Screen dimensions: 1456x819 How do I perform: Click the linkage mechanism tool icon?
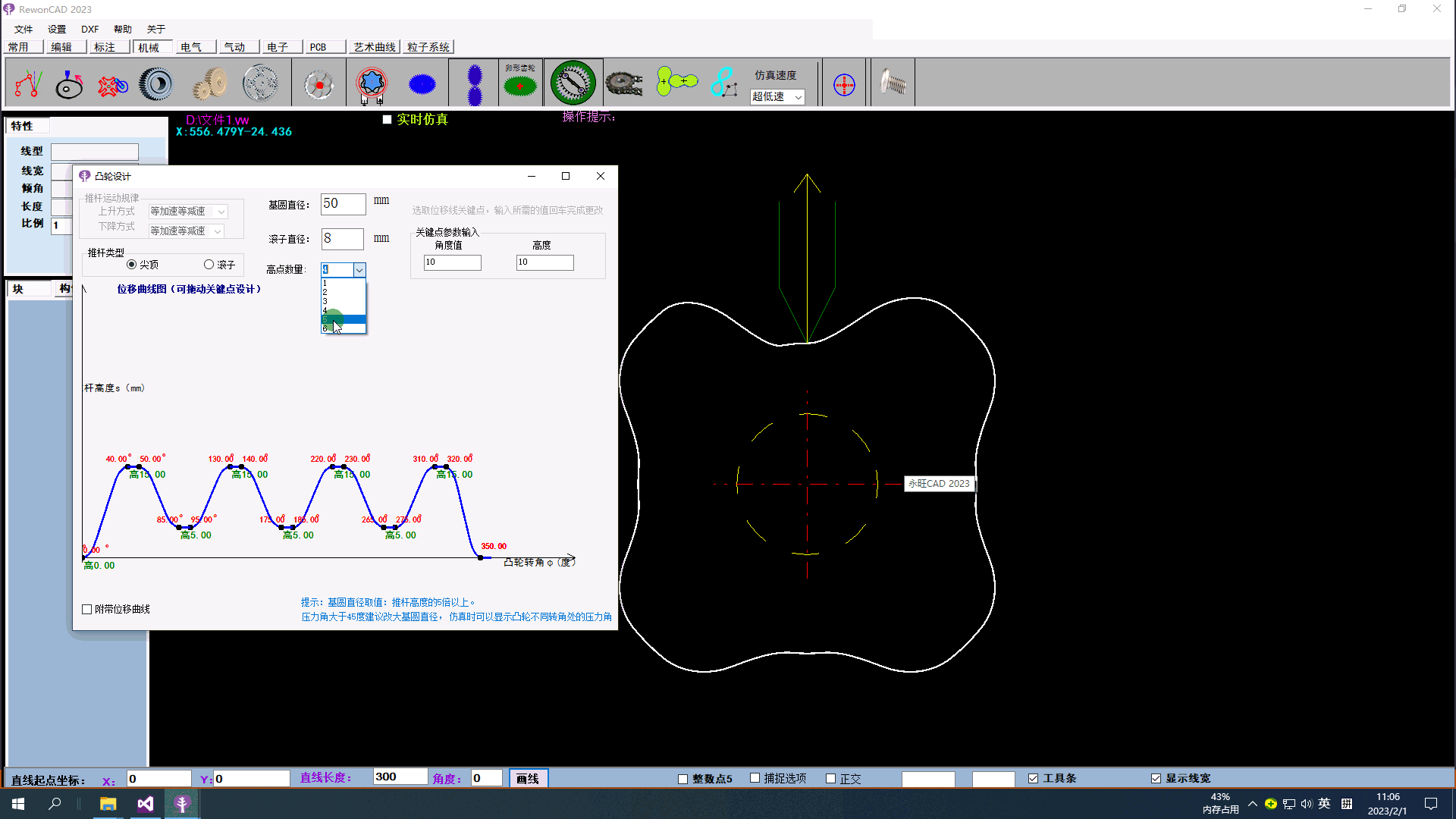[28, 84]
